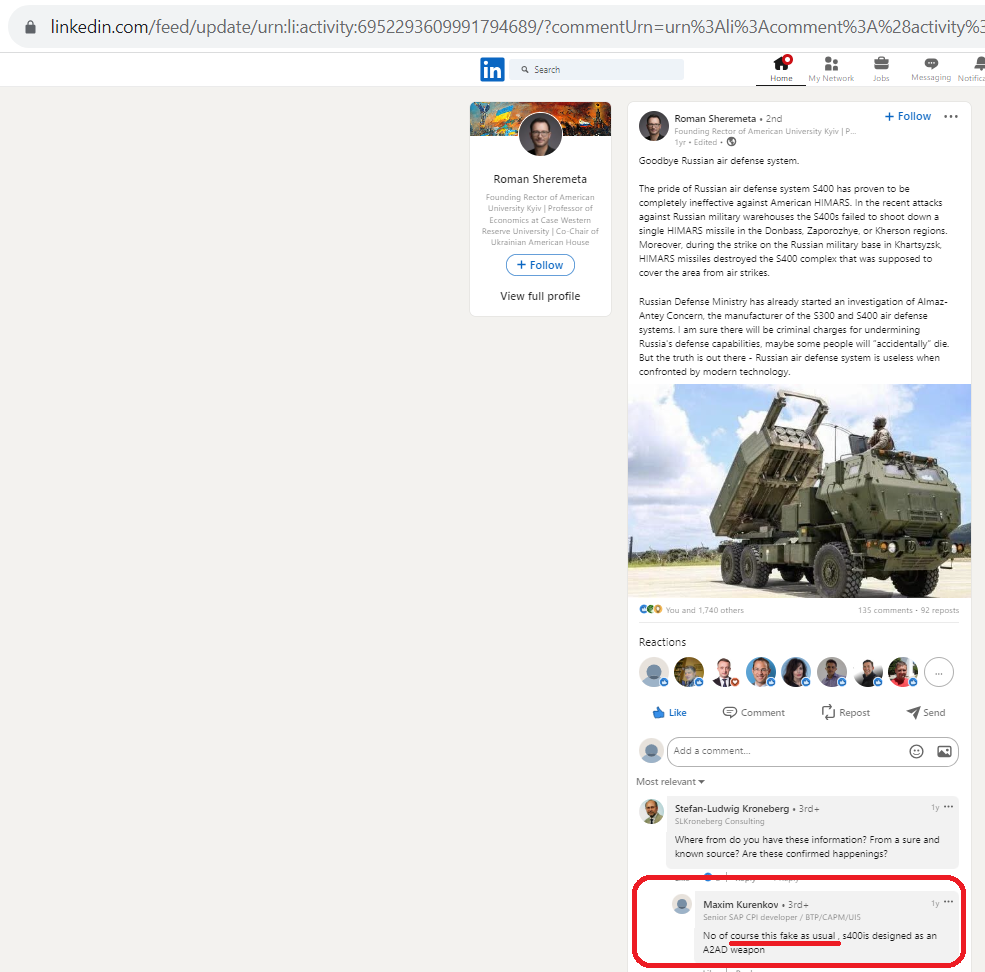Viewport: 985px width, 972px height.
Task: Click the Like button
Action: (x=670, y=713)
